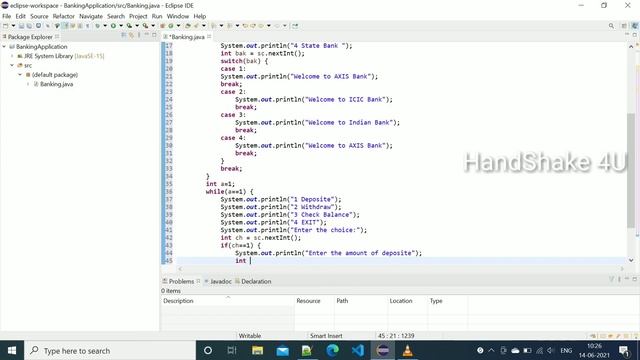Open the Run button's dropdown arrow

[121, 26]
